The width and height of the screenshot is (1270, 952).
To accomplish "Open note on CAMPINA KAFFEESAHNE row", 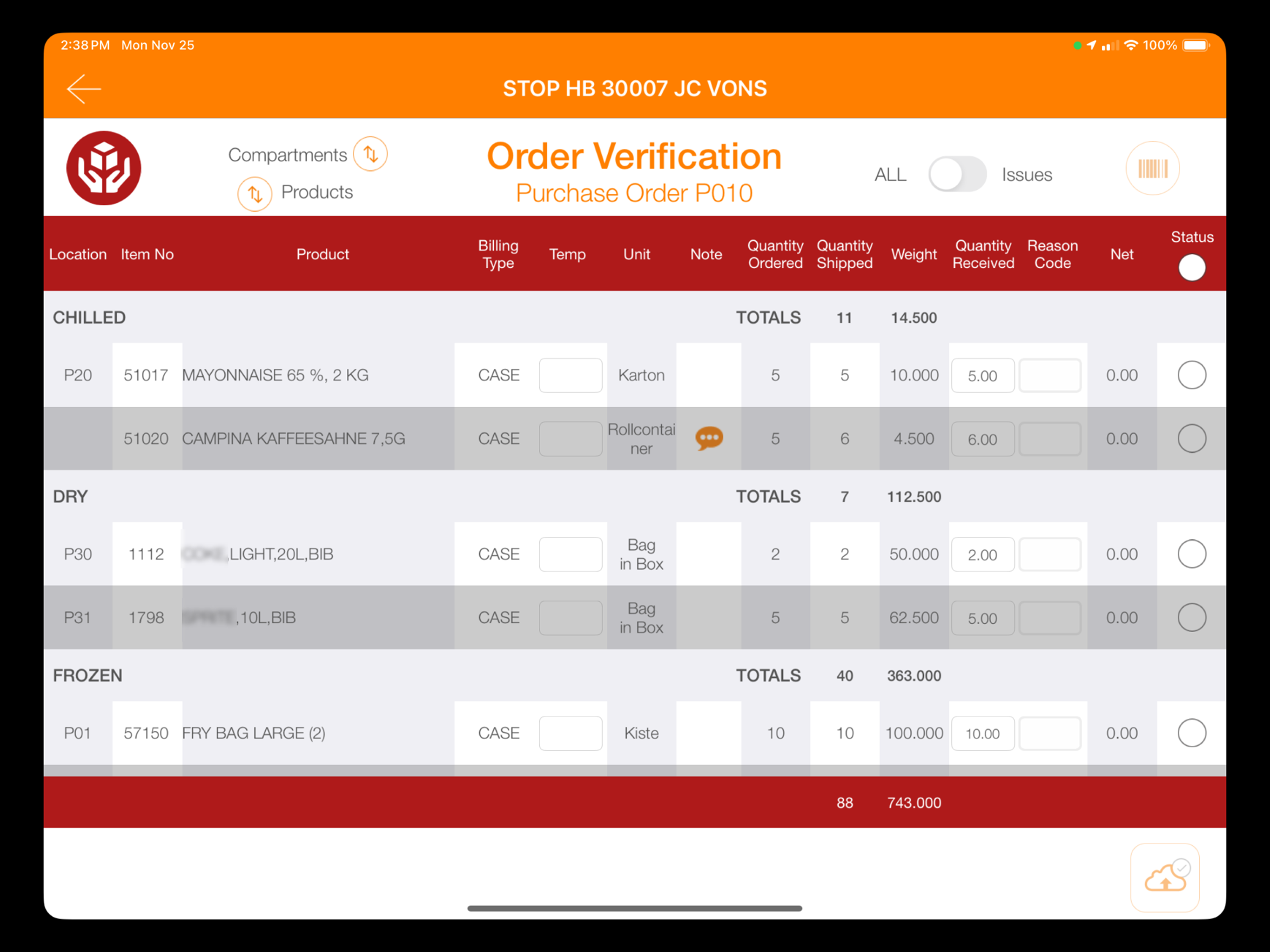I will pyautogui.click(x=709, y=439).
